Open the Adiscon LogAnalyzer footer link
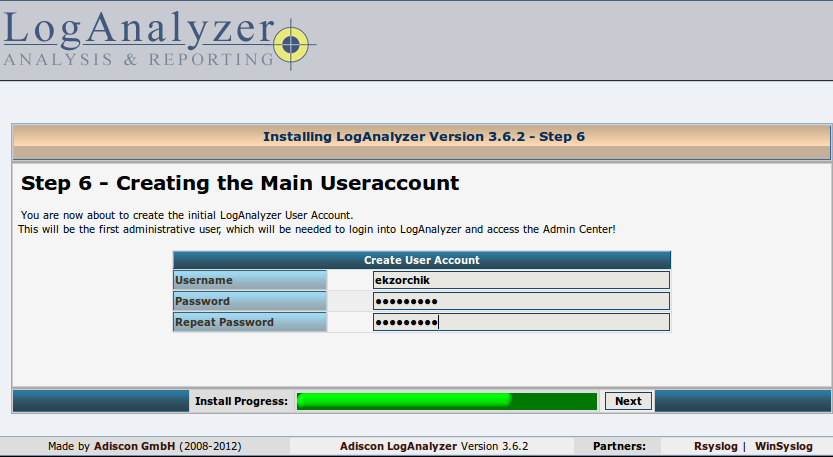This screenshot has height=457, width=833. point(398,446)
